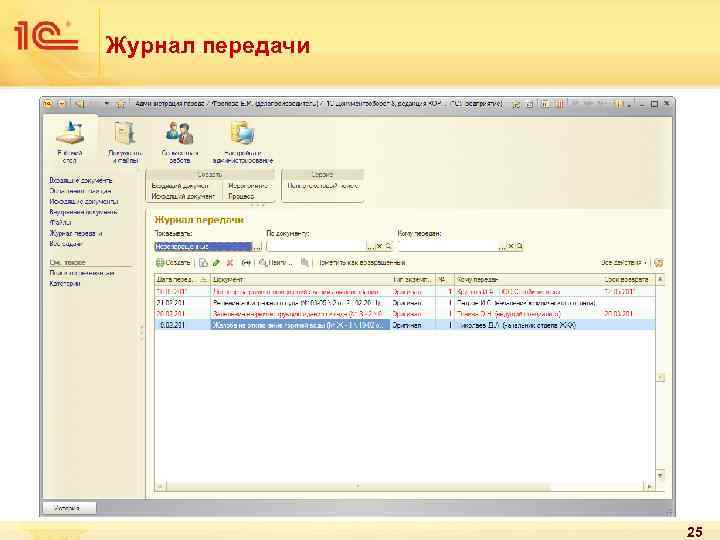Open Полнотекстовый поиск in the Сервис panel
The height and width of the screenshot is (540, 720).
tap(323, 186)
